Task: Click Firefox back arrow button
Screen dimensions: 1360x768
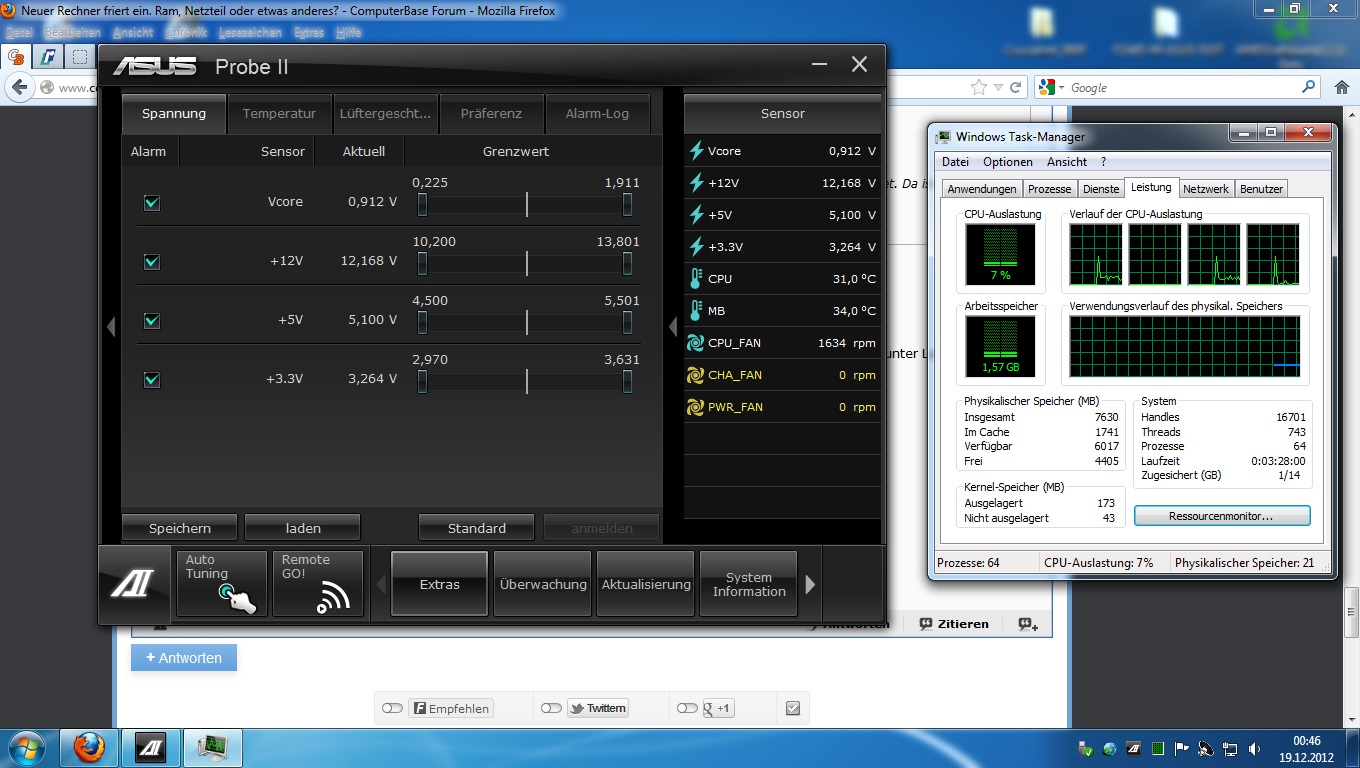Action: click(x=18, y=87)
